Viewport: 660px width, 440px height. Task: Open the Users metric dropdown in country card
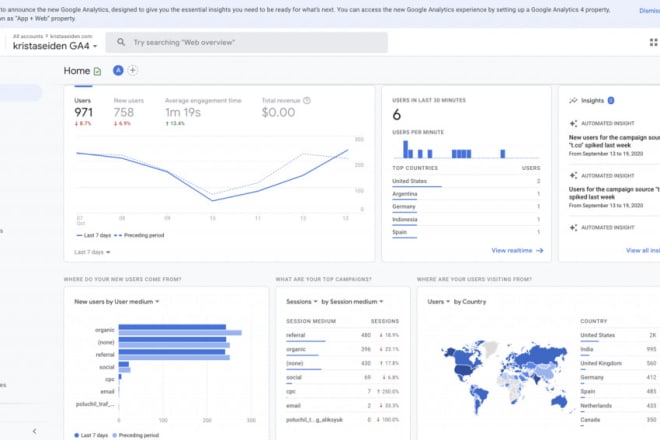[x=439, y=301]
